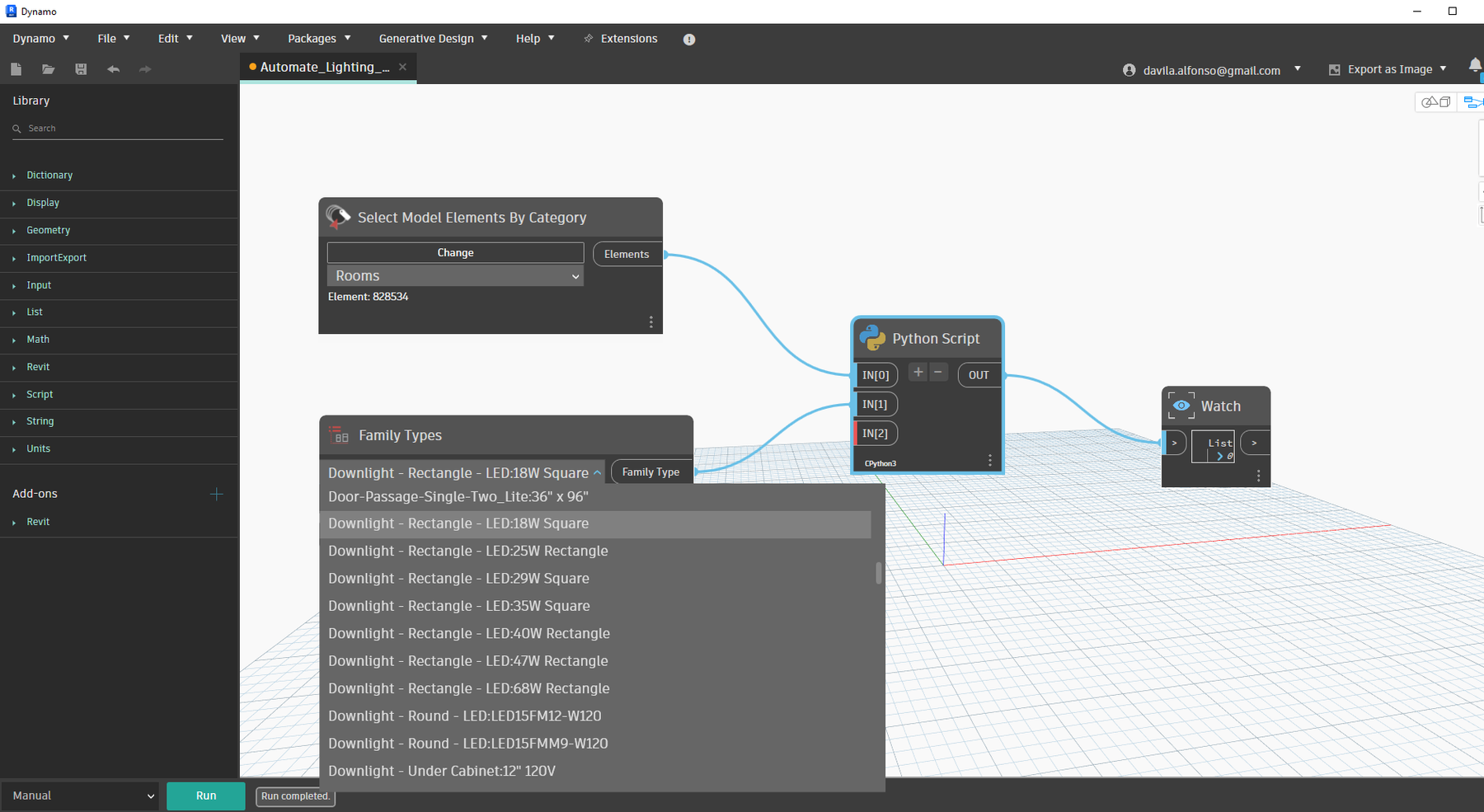Click the Family Types node icon
The image size is (1484, 812).
click(339, 434)
